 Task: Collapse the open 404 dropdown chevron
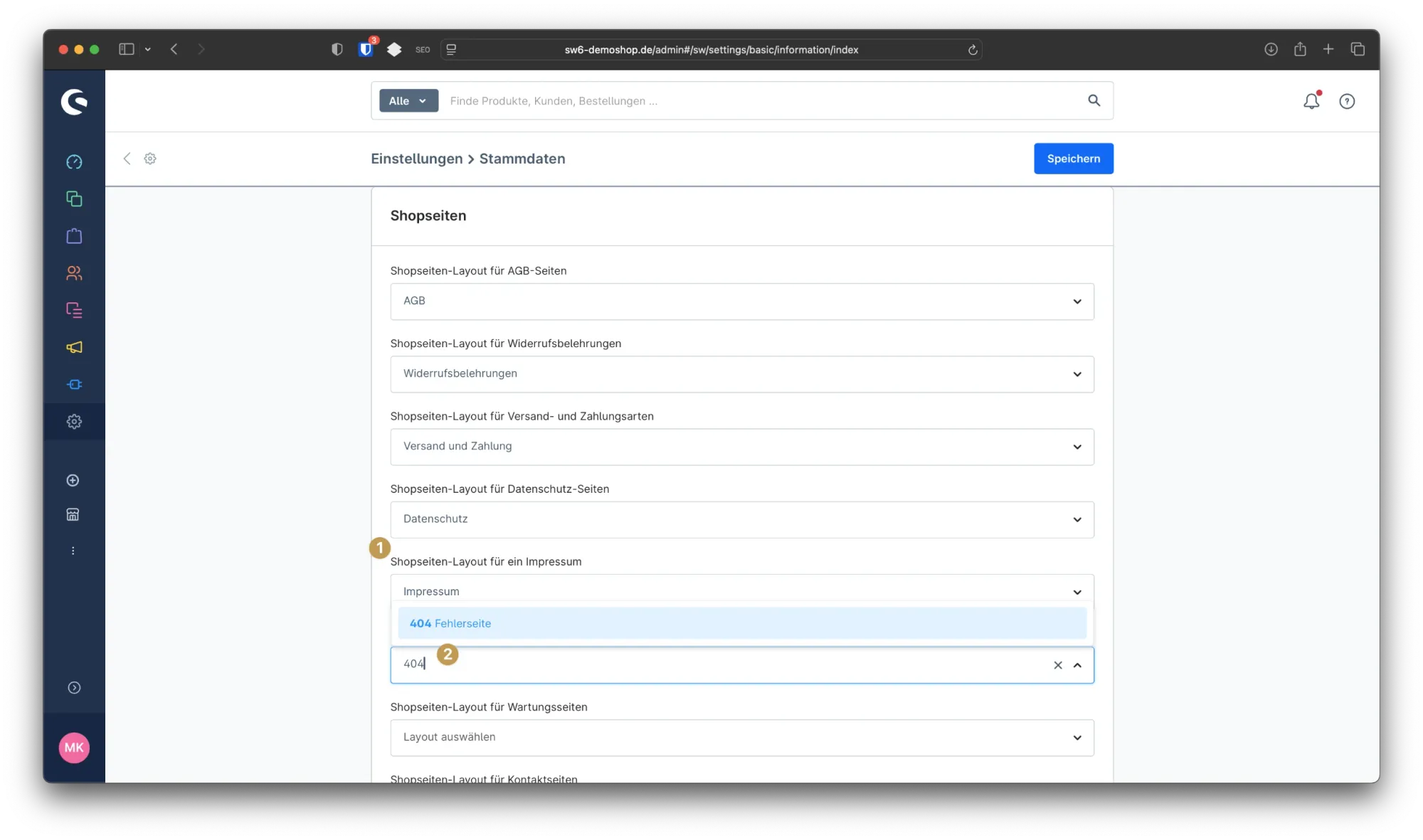[1077, 666]
